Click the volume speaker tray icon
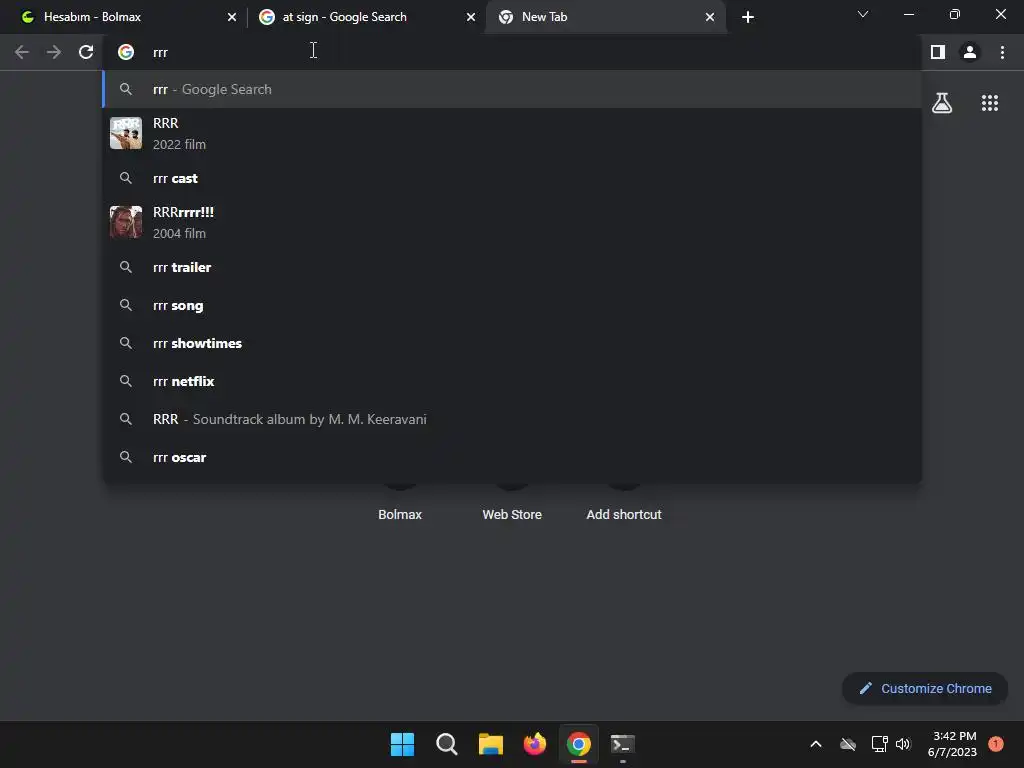 click(x=903, y=744)
